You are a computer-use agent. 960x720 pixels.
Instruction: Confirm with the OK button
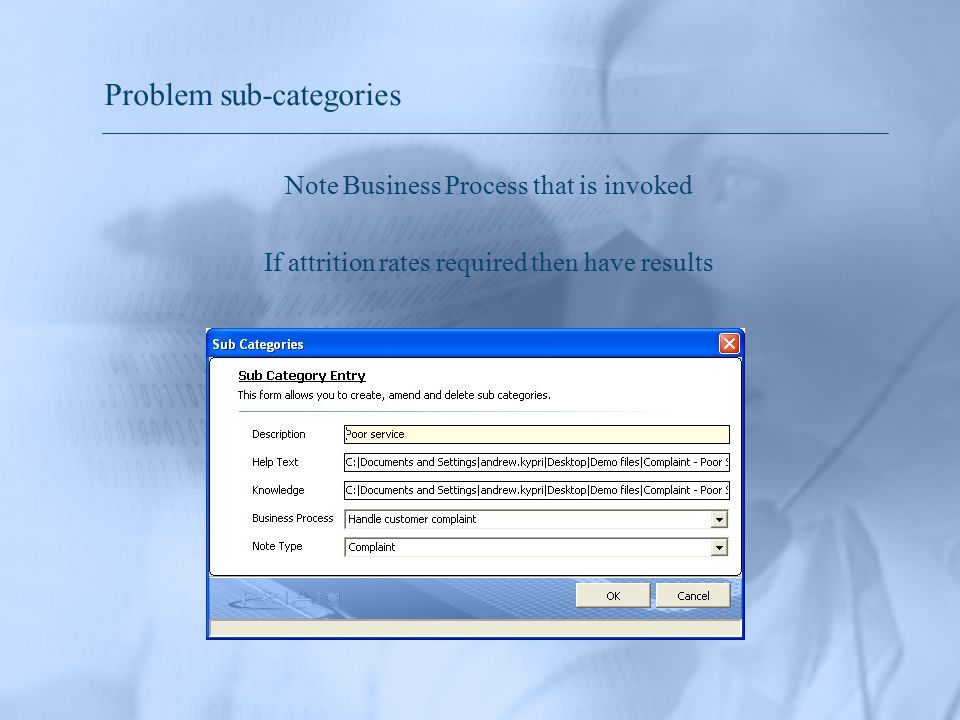[x=613, y=596]
